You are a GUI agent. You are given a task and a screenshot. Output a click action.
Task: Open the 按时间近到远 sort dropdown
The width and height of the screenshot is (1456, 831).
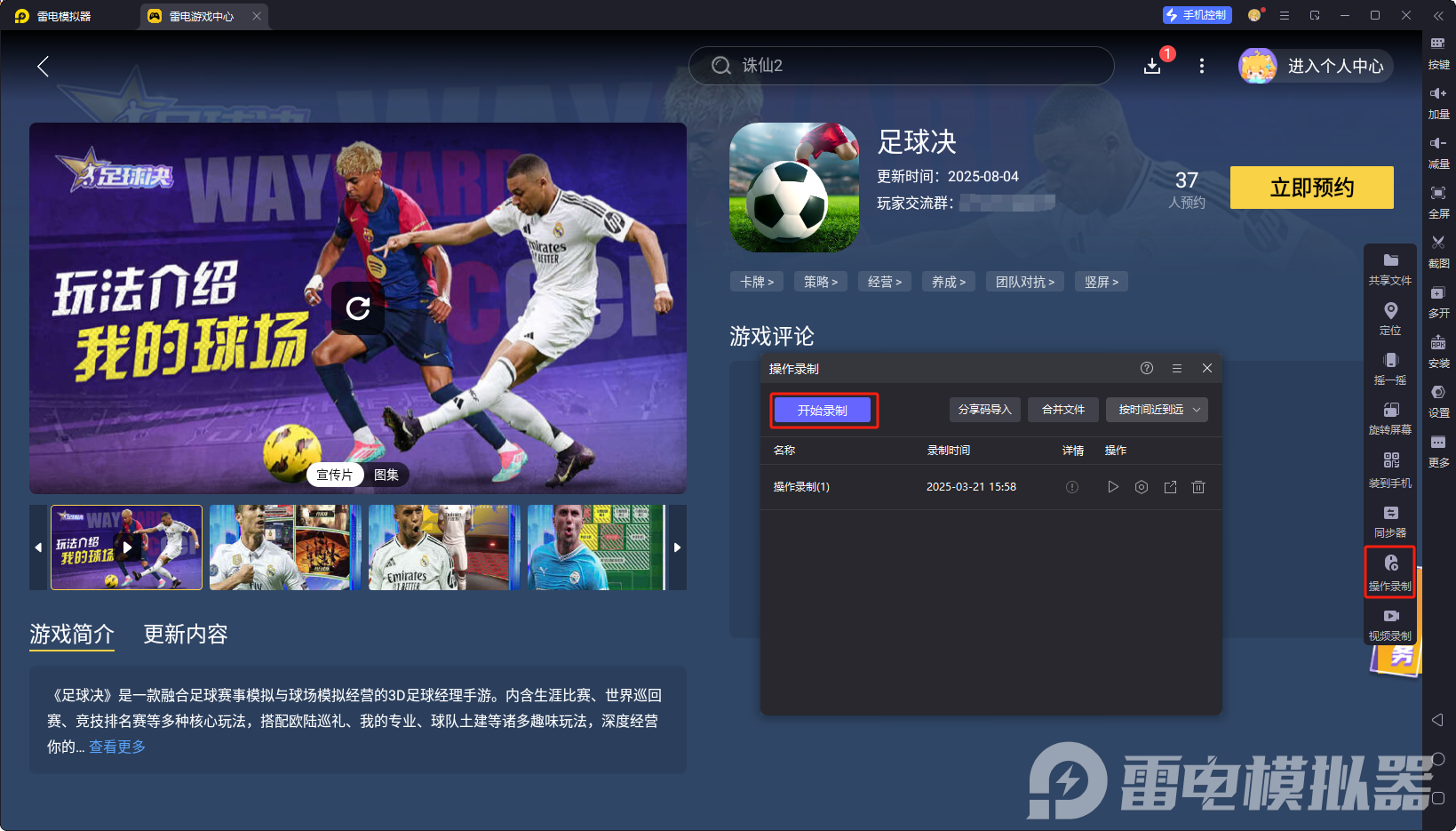coord(1157,410)
